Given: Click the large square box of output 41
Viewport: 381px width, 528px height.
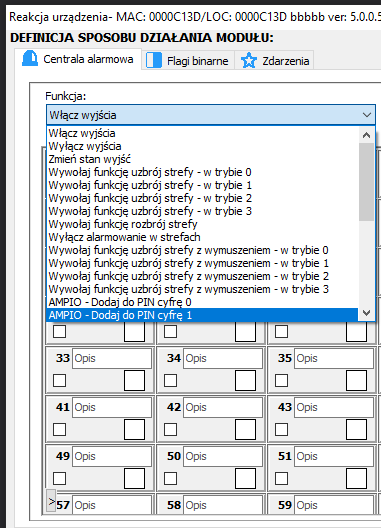Looking at the screenshot, I should coord(134,429).
